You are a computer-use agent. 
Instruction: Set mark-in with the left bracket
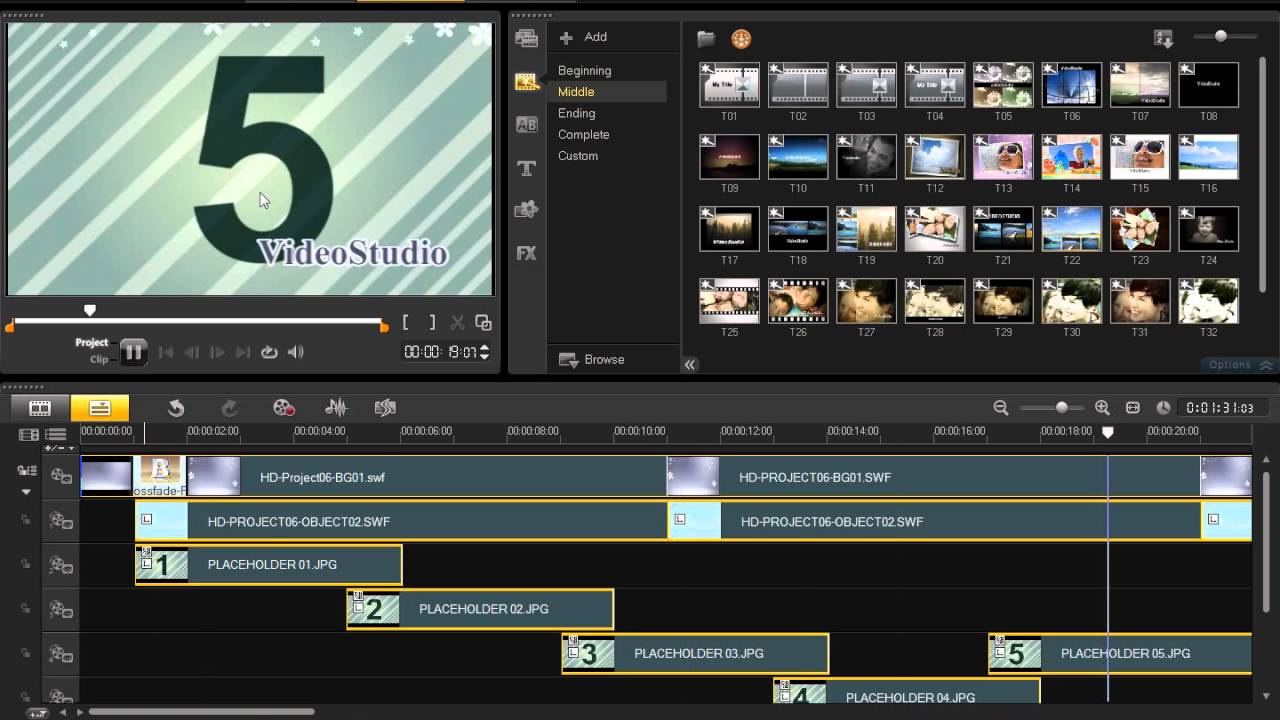[406, 322]
